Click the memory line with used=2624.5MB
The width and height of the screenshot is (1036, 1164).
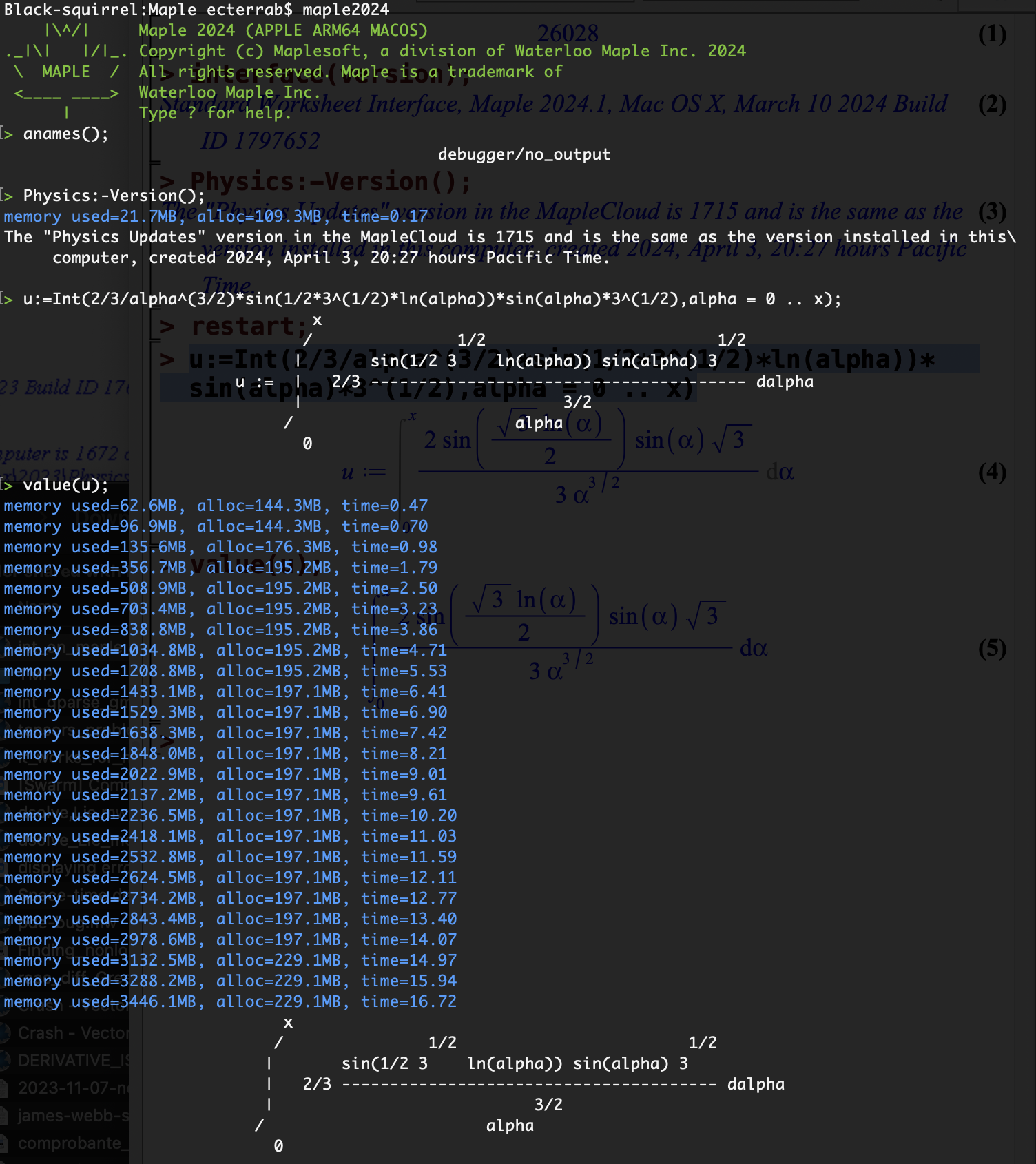230,877
